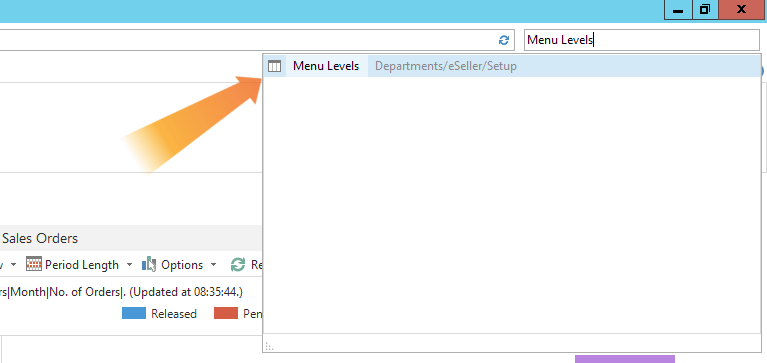Click the table icon beside Menu Levels result
The height and width of the screenshot is (363, 767).
tap(275, 66)
